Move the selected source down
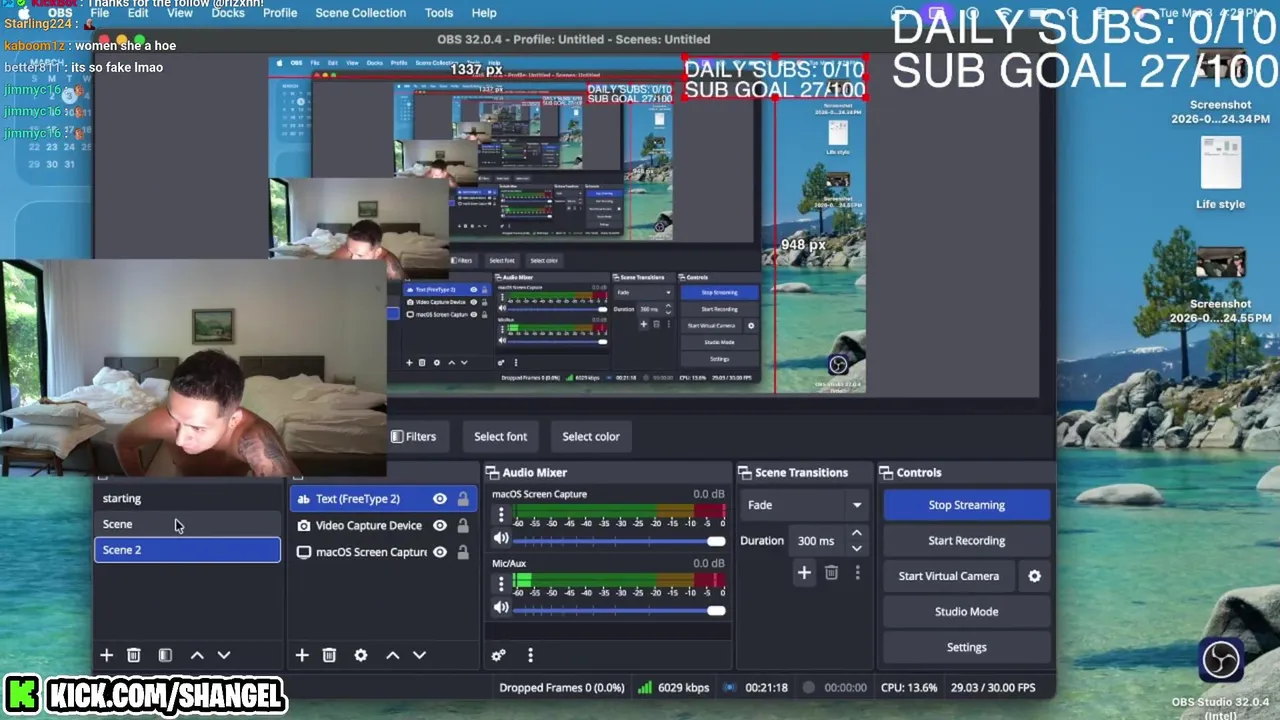Viewport: 1280px width, 720px height. click(420, 655)
